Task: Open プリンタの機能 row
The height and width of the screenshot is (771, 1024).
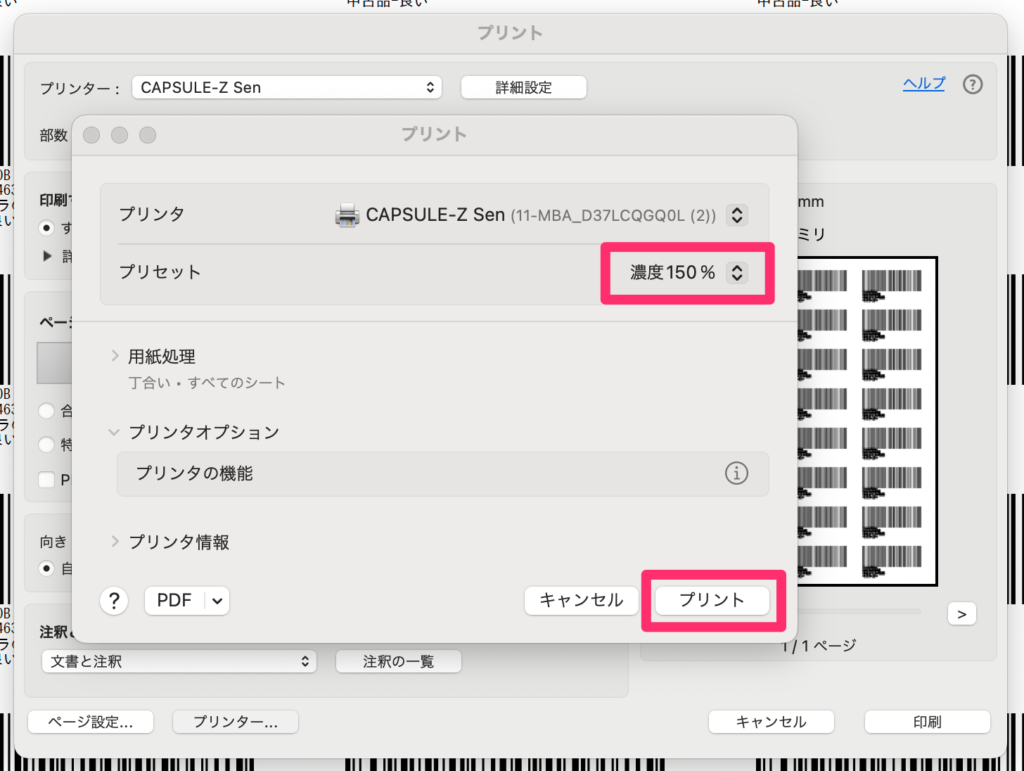Action: click(420, 474)
